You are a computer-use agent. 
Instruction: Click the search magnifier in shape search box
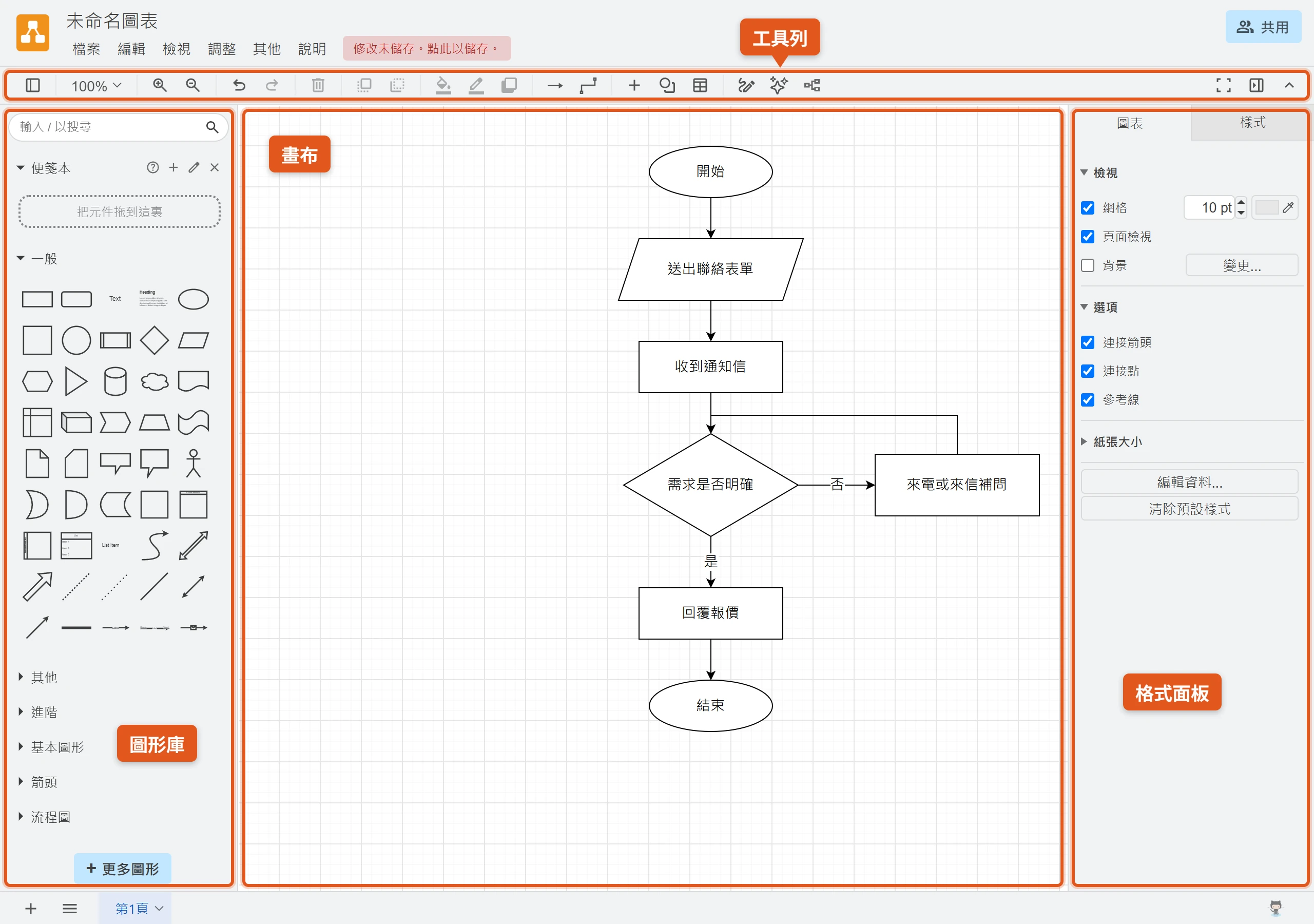(212, 126)
